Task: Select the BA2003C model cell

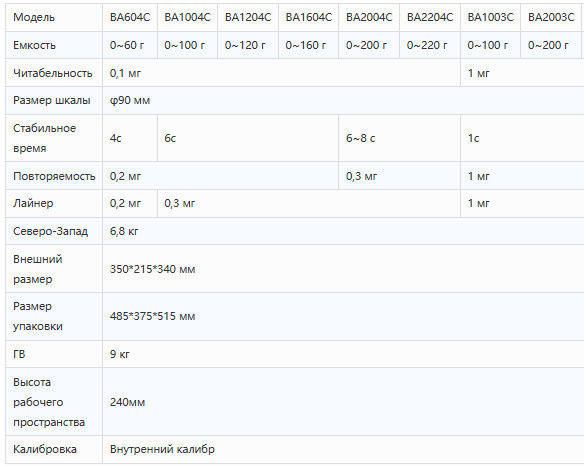Action: [x=551, y=18]
